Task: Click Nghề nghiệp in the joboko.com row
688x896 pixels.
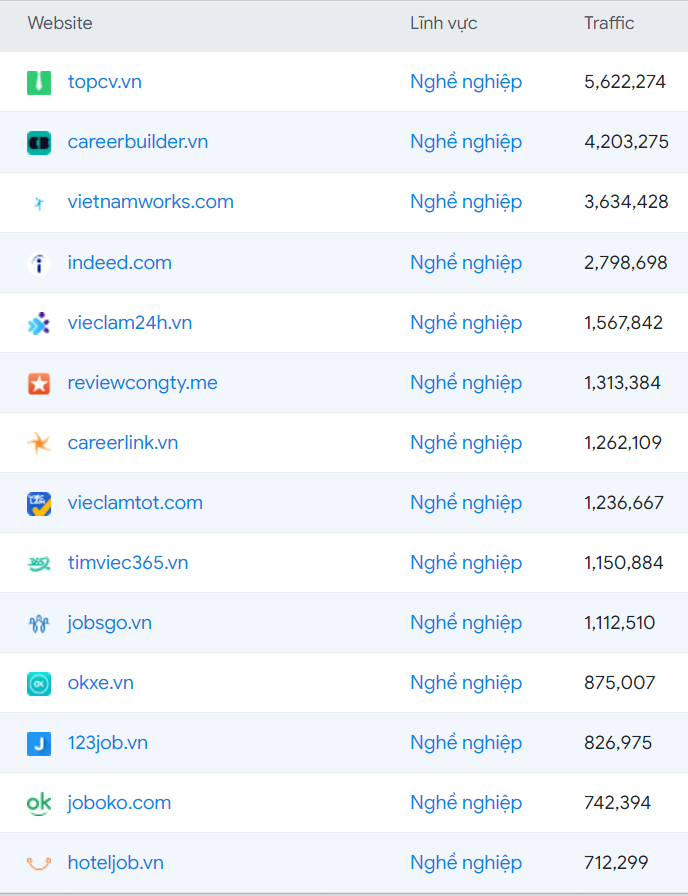Action: point(466,803)
